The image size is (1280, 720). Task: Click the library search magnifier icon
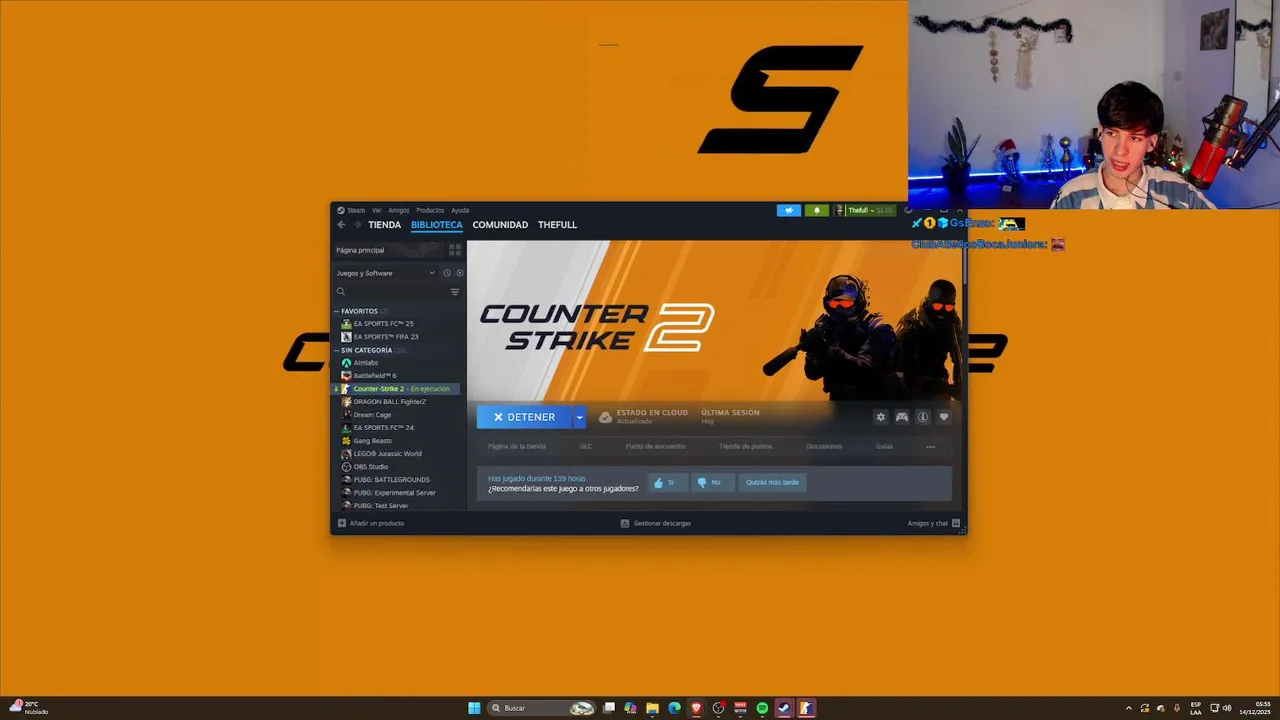[x=341, y=292]
